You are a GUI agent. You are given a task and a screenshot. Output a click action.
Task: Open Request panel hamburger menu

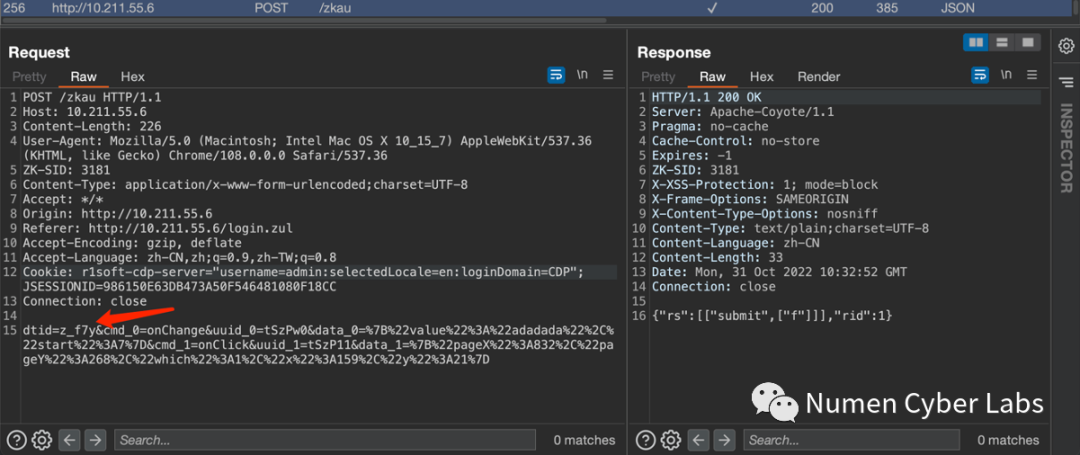[608, 75]
